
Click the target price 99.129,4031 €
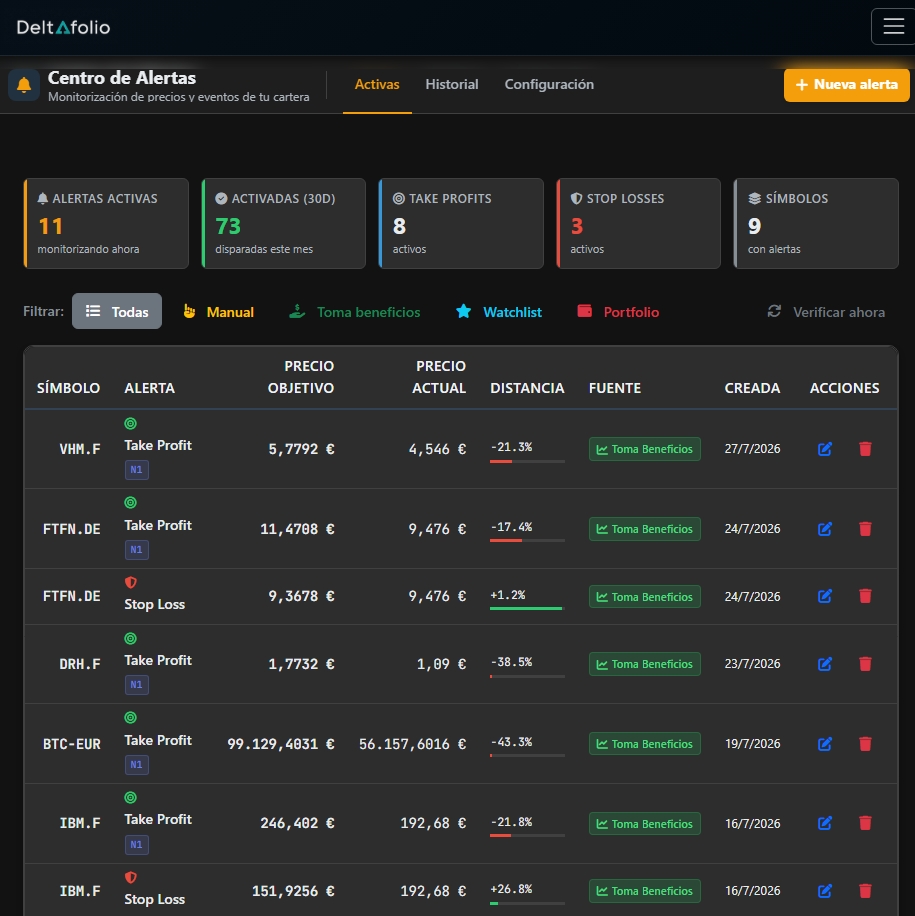coord(280,744)
